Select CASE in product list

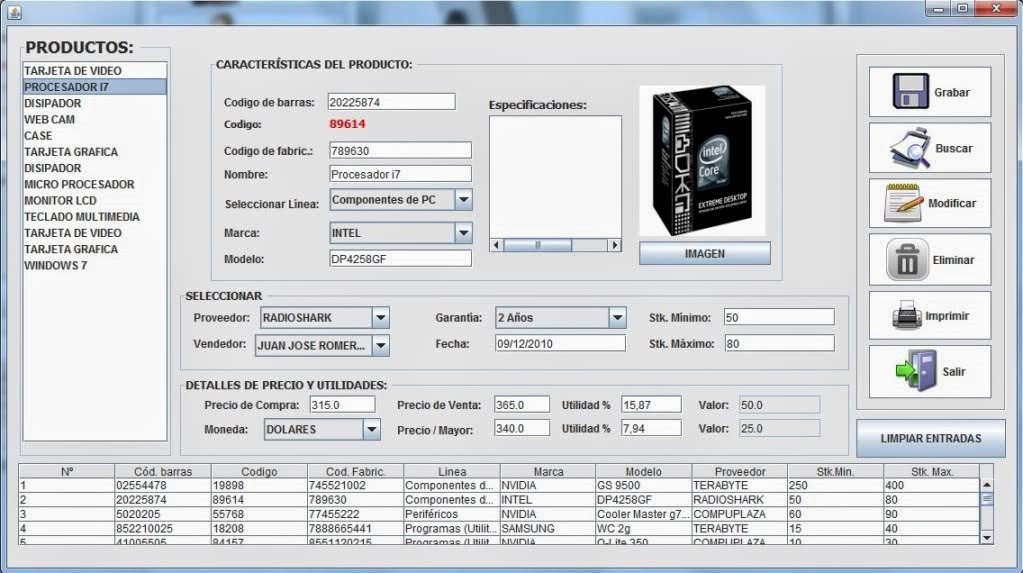[x=95, y=136]
